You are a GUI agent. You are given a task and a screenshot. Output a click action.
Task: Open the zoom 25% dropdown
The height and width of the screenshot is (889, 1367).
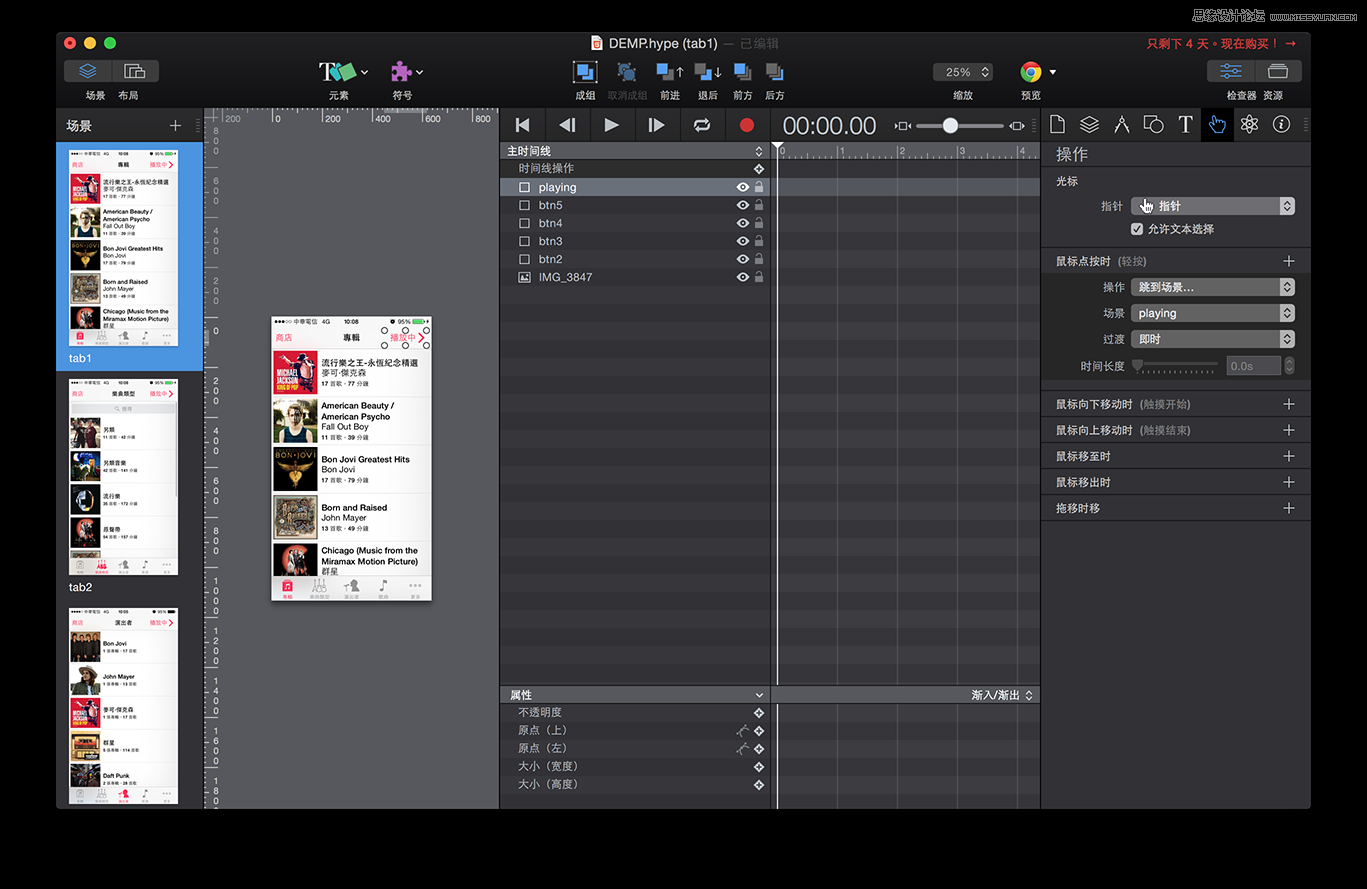pos(962,72)
